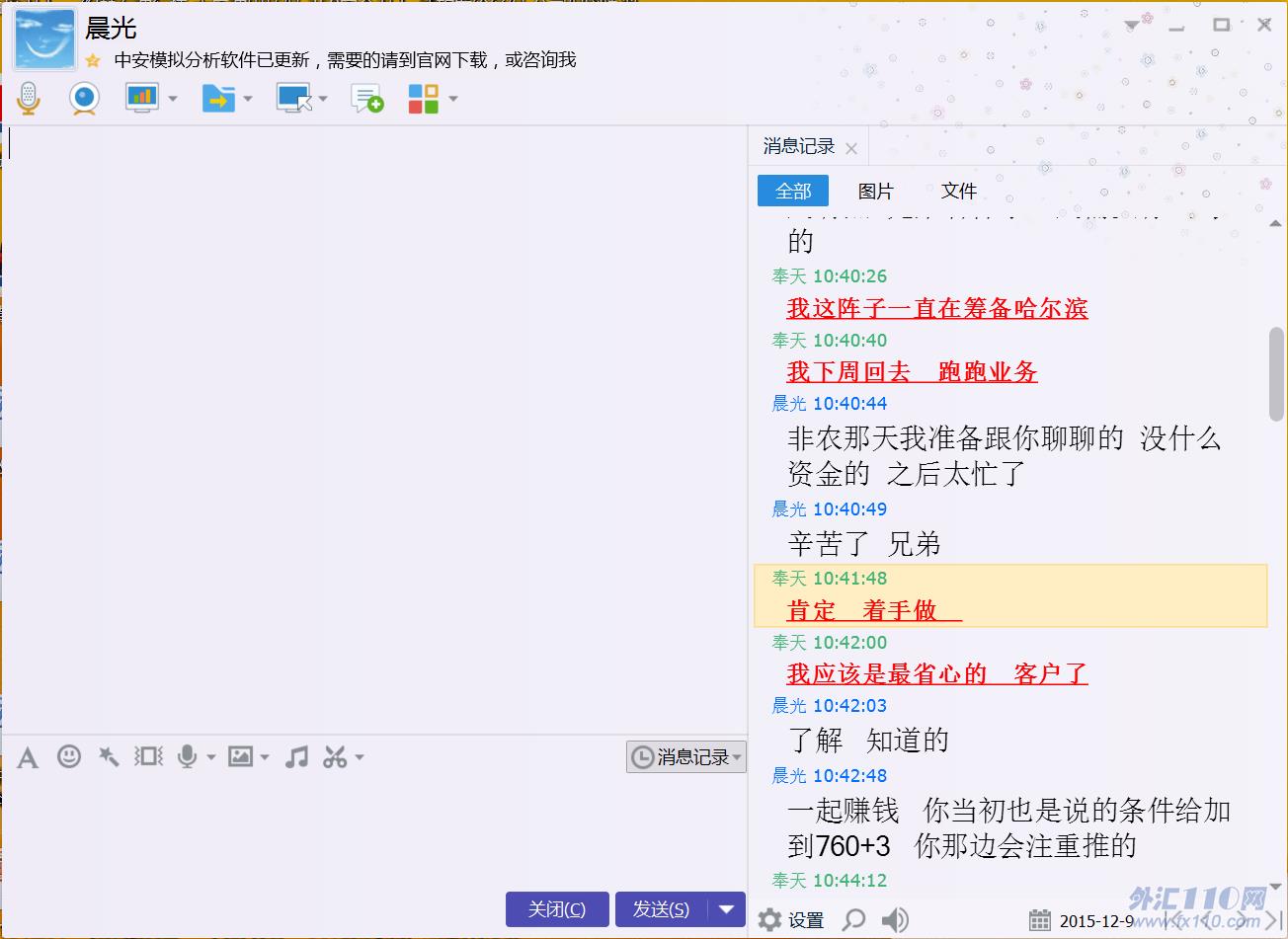Click the speaker icon in history footer
The width and height of the screenshot is (1288, 939).
point(895,920)
